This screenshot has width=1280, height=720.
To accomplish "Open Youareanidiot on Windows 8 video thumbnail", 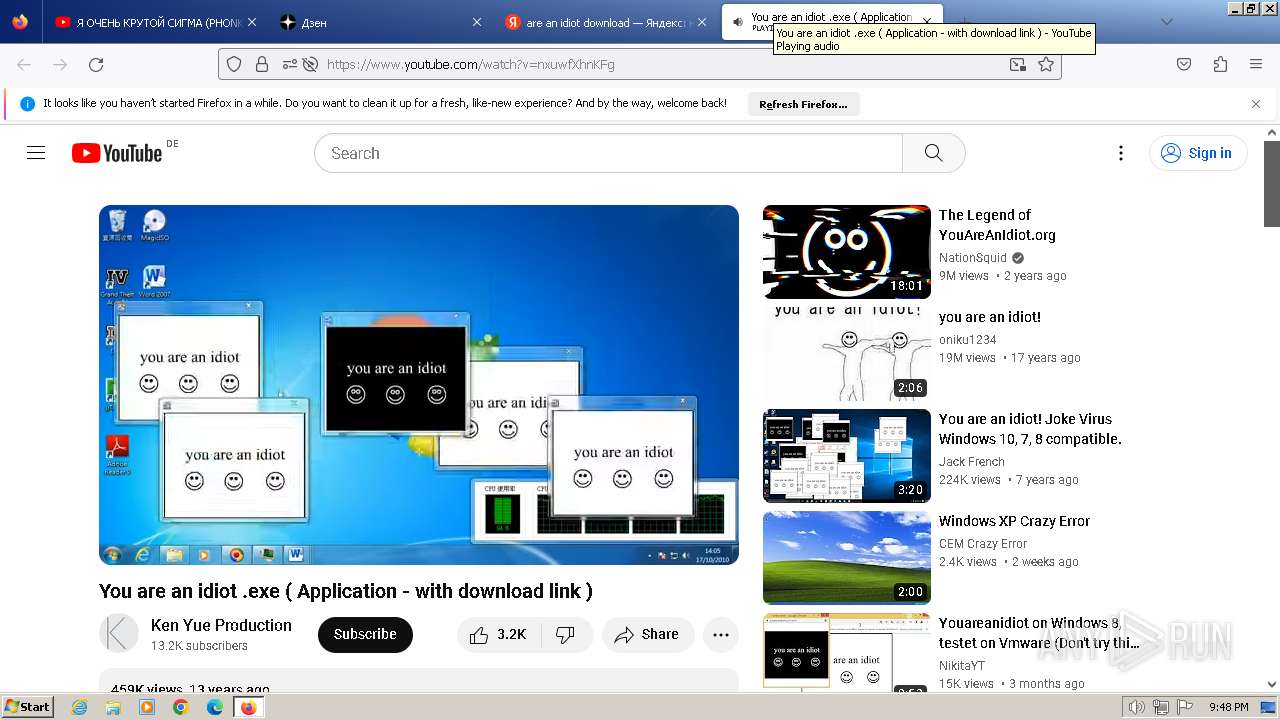I will 847,651.
